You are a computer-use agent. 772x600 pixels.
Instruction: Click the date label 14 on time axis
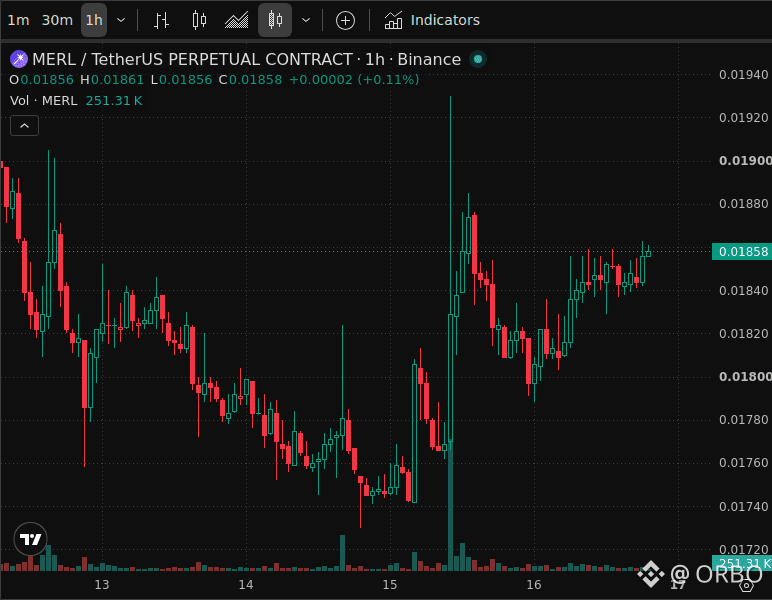tap(246, 585)
